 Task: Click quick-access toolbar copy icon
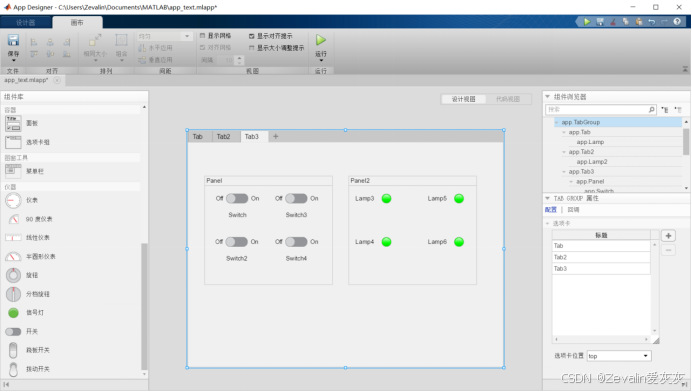click(x=626, y=22)
